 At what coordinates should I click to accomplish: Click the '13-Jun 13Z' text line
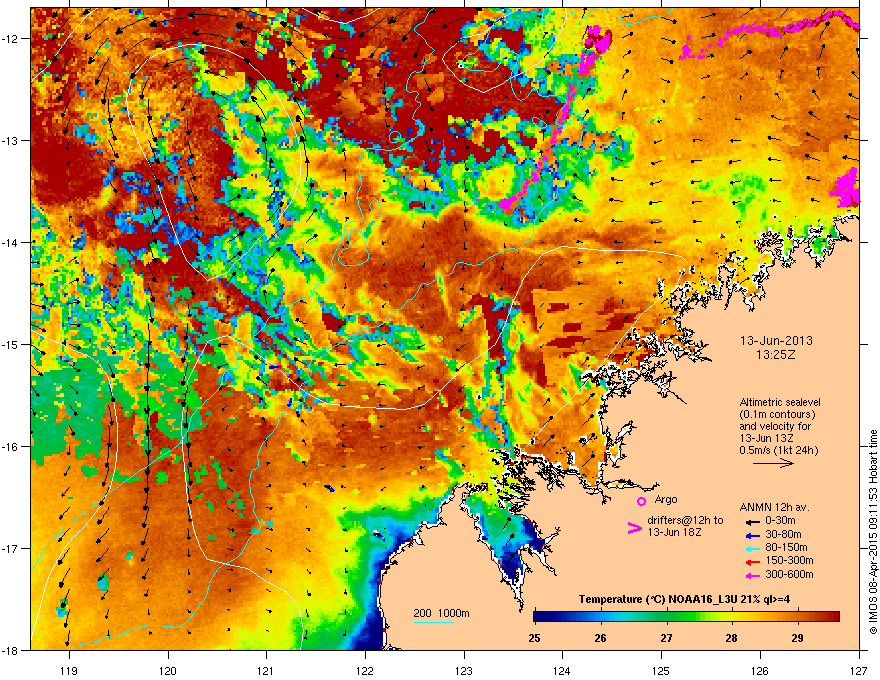pyautogui.click(x=766, y=438)
